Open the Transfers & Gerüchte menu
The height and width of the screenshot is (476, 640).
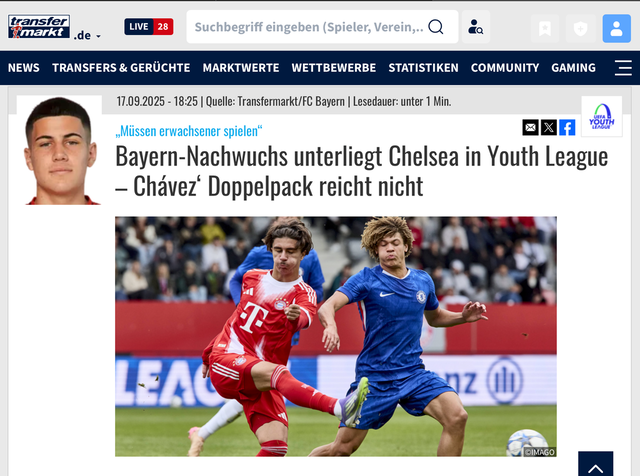tap(121, 68)
